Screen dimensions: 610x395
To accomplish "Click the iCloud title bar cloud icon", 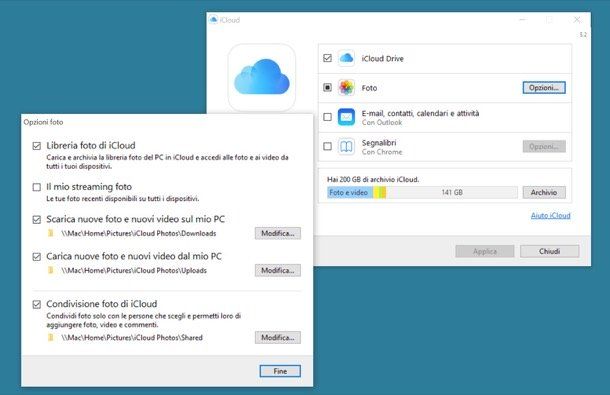I will coord(213,19).
